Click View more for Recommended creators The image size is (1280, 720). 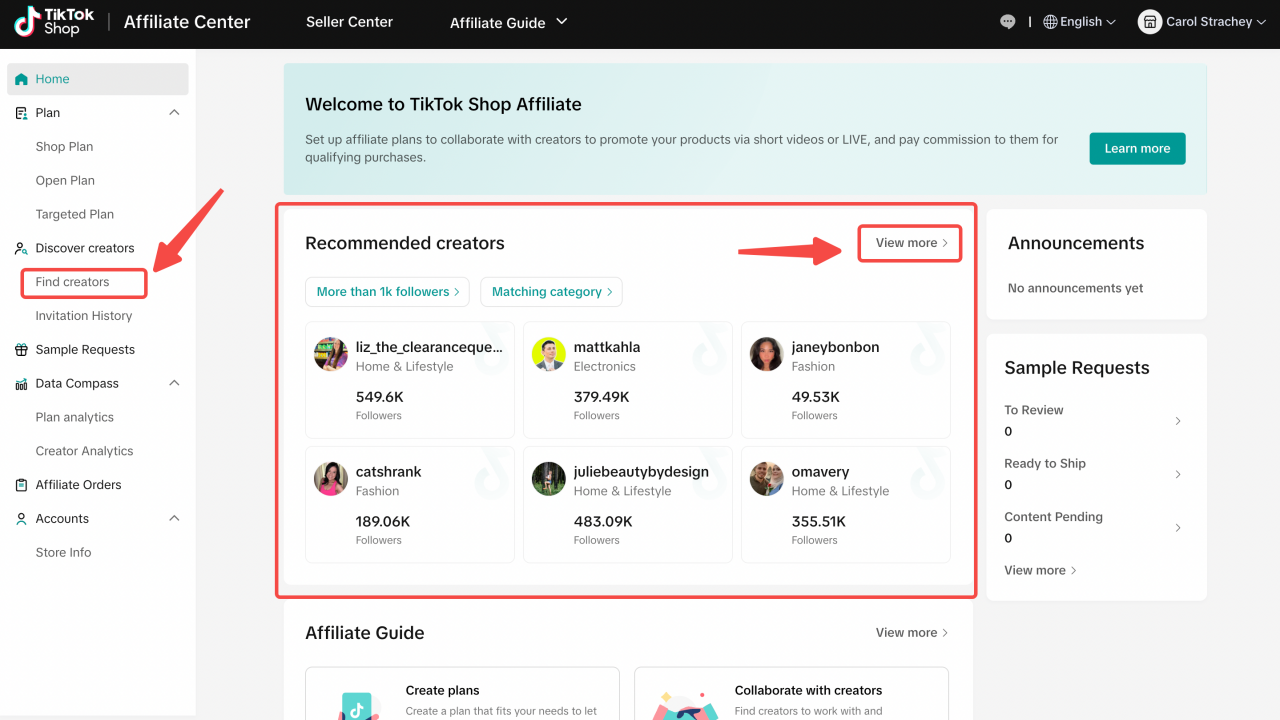(x=911, y=243)
